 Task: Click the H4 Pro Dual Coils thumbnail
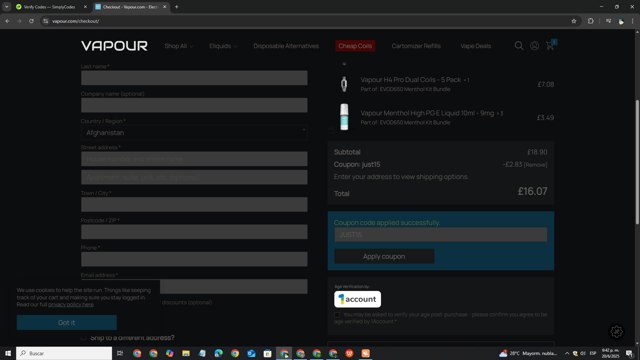344,84
